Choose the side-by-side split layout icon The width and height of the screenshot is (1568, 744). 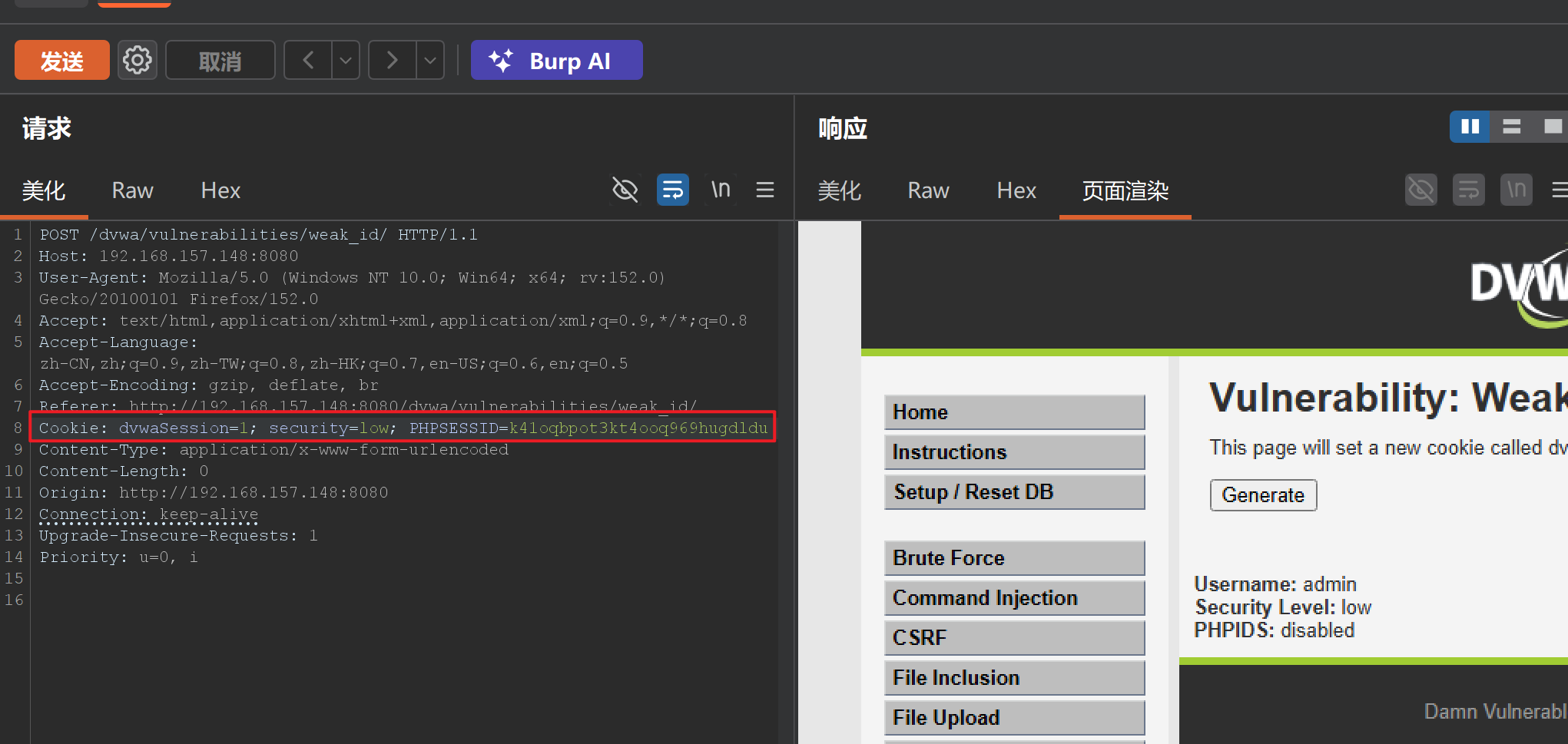[1470, 127]
